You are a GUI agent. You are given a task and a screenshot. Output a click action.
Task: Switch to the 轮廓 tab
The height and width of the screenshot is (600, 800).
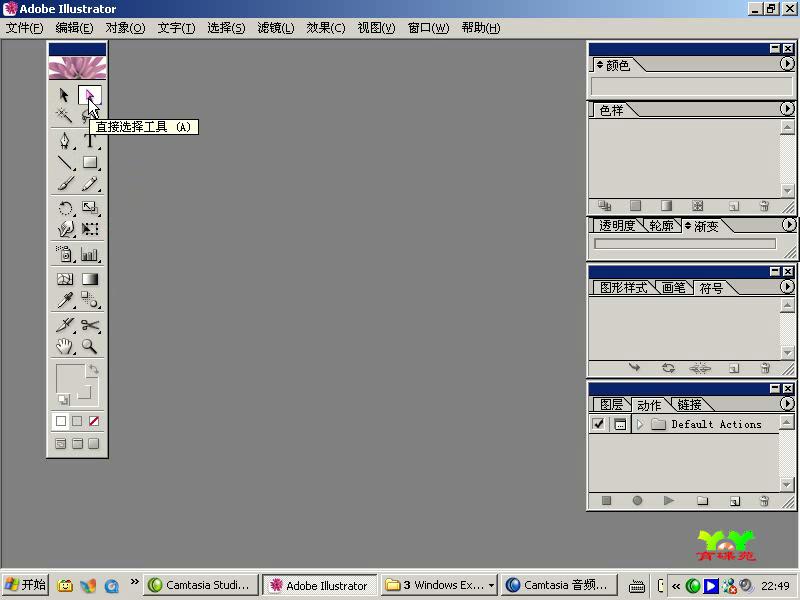661,226
